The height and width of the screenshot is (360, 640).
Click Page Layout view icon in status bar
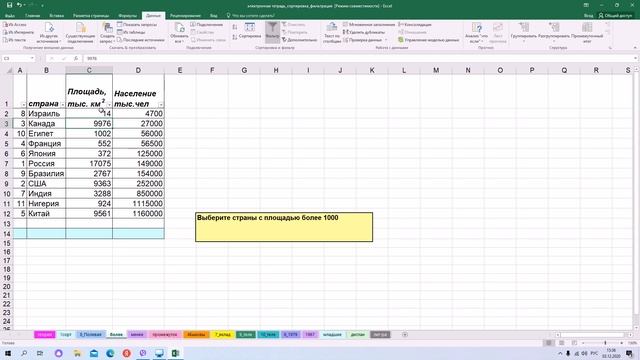coord(562,343)
